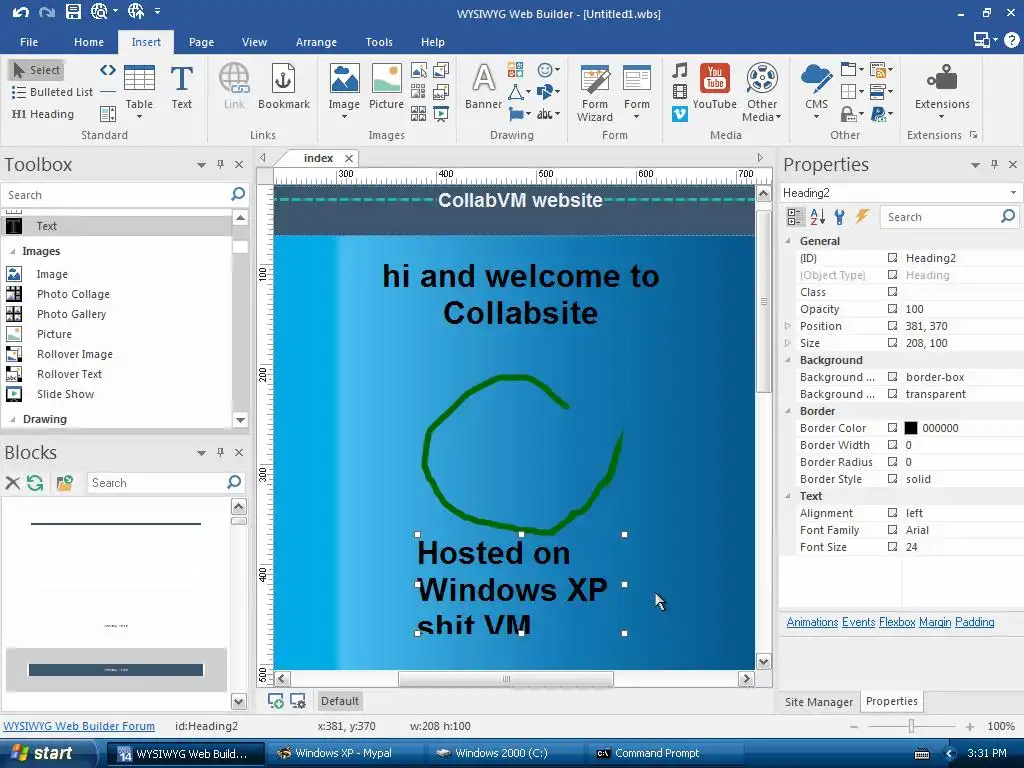1024x768 pixels.
Task: Toggle the breakpoint box beside Class
Action: [x=892, y=292]
